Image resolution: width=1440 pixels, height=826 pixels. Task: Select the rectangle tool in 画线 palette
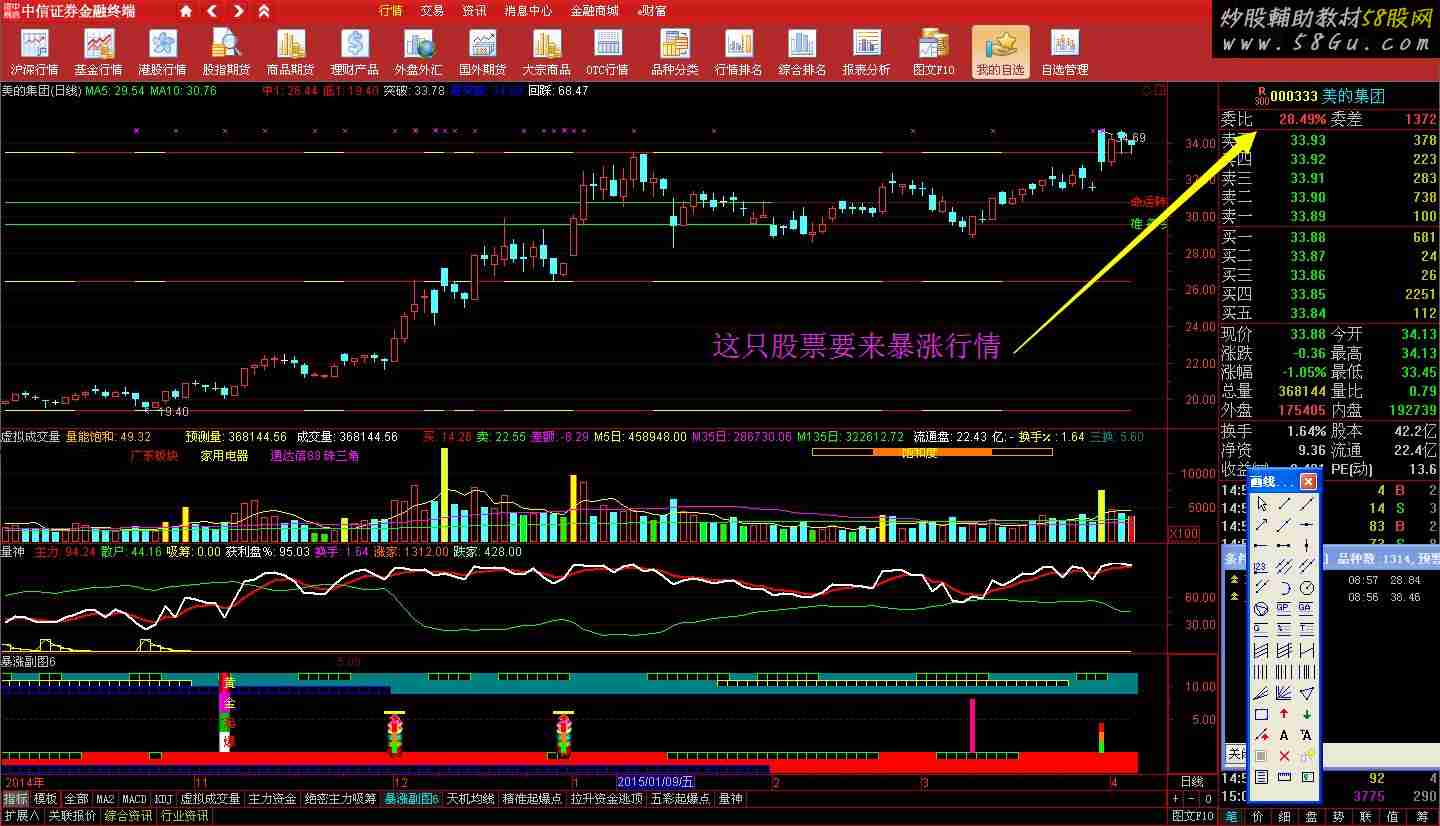1262,714
